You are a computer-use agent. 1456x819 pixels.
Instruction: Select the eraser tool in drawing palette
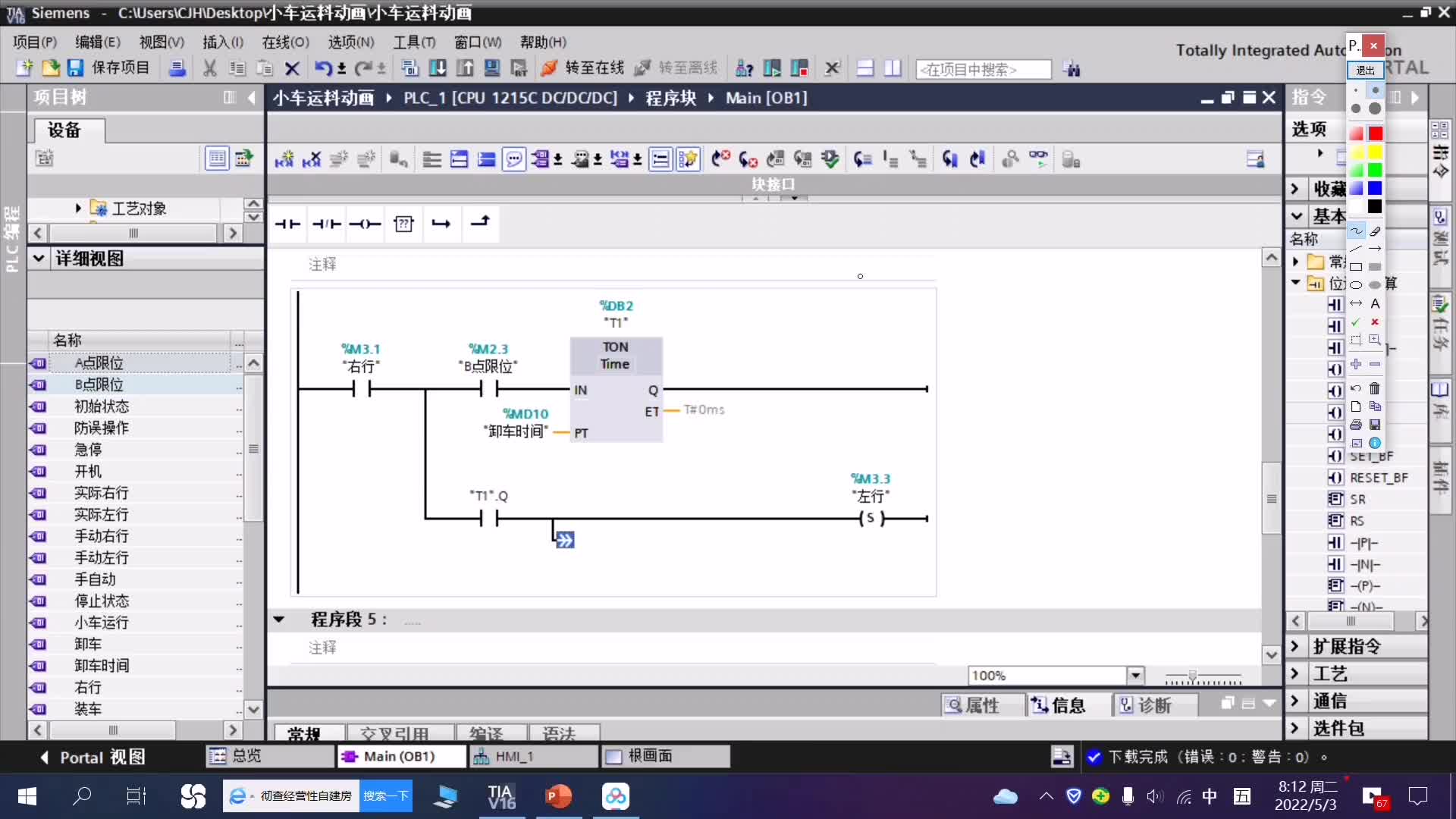click(1375, 231)
